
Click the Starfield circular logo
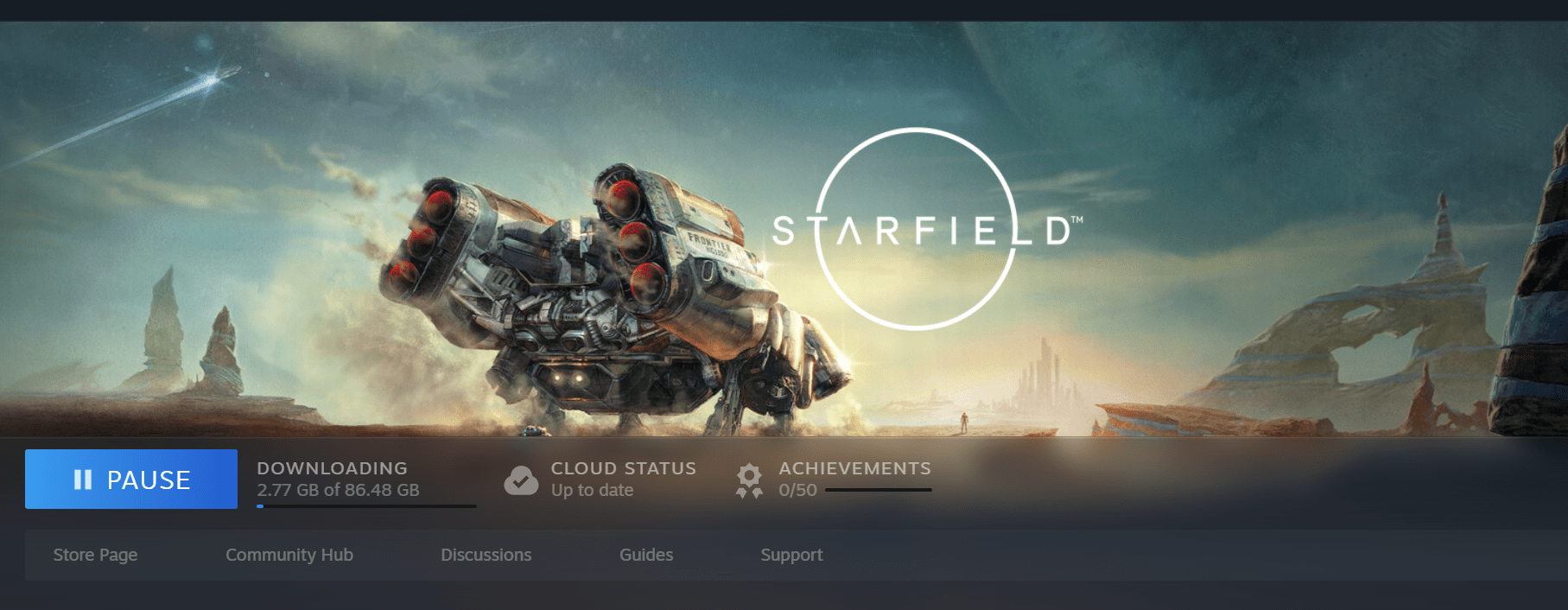click(x=916, y=229)
